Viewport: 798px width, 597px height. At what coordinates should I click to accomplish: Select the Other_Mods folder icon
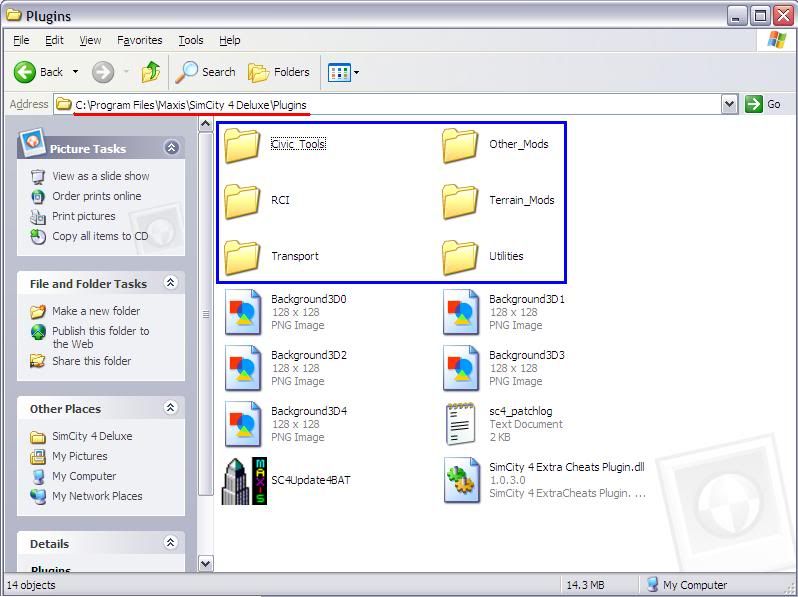[460, 146]
